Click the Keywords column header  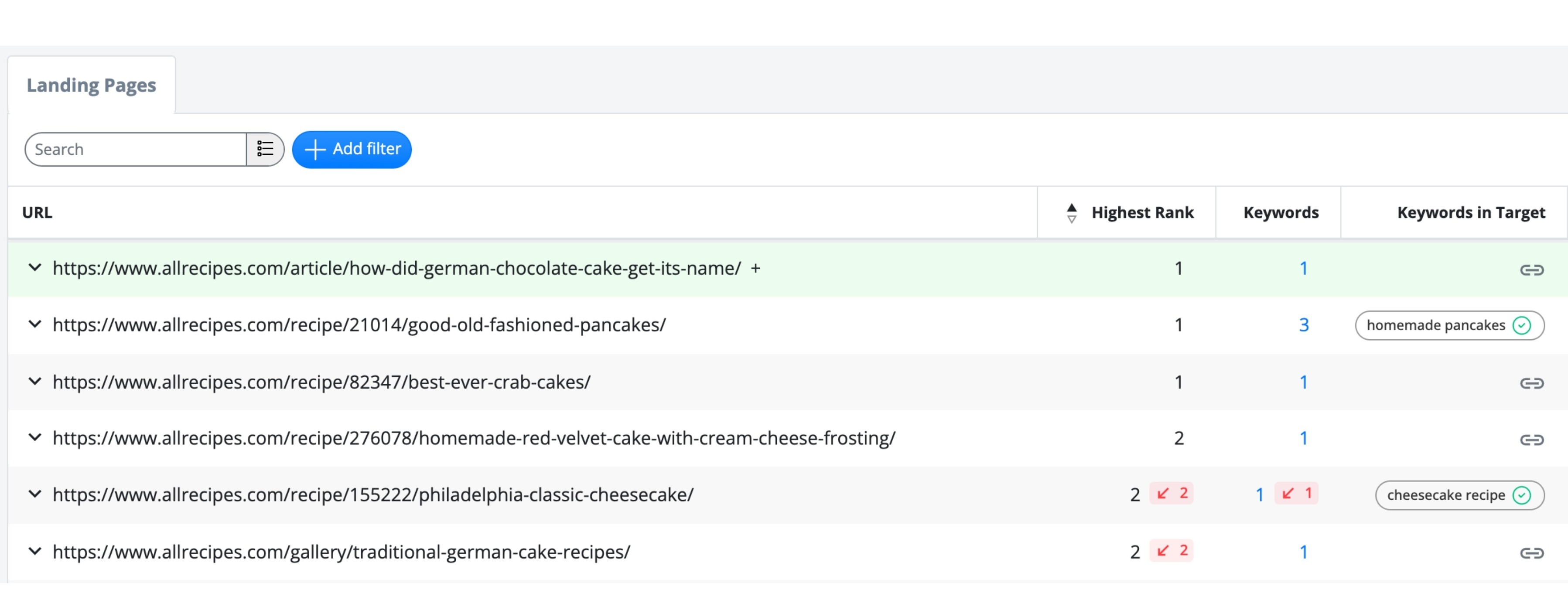(x=1281, y=213)
